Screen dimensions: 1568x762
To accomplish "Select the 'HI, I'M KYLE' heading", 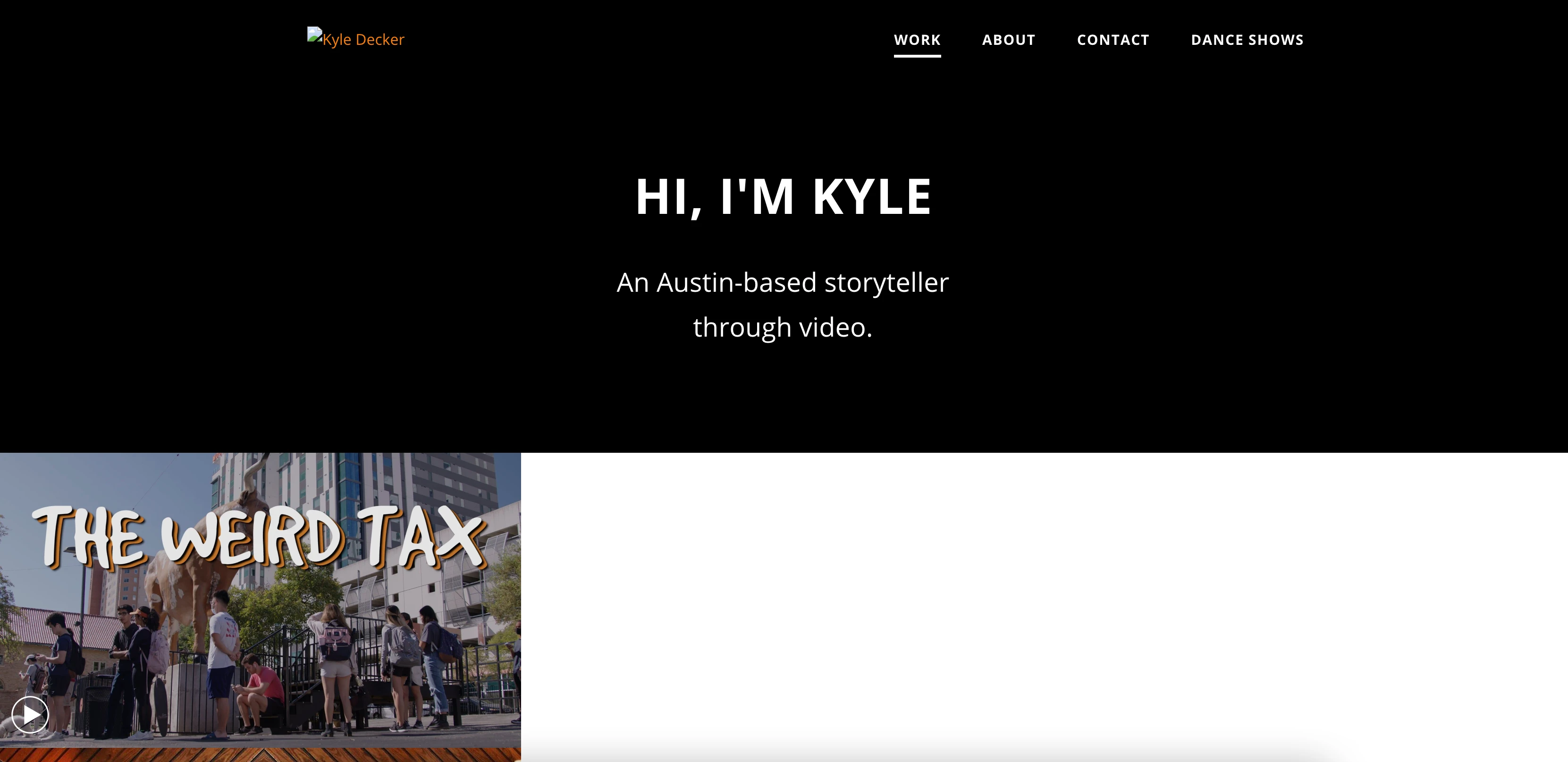I will pos(784,197).
